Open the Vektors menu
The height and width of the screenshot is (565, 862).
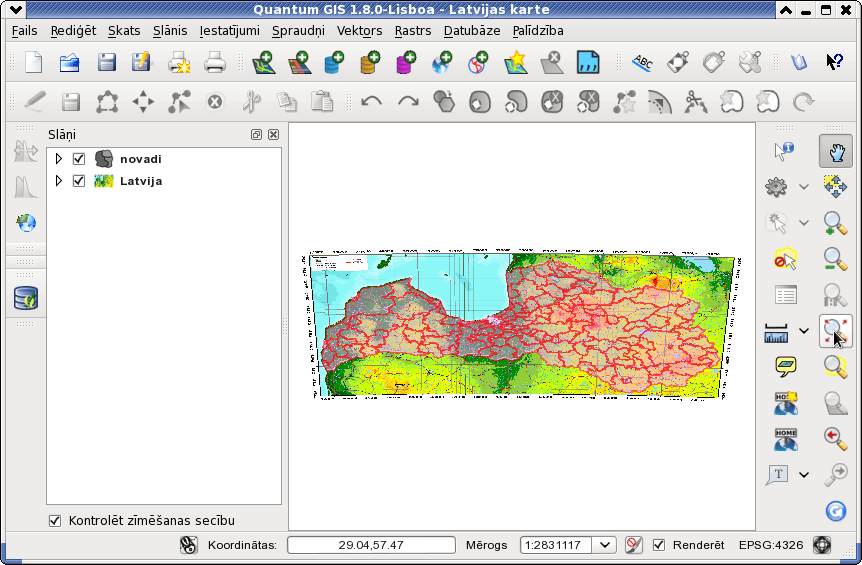tap(360, 31)
